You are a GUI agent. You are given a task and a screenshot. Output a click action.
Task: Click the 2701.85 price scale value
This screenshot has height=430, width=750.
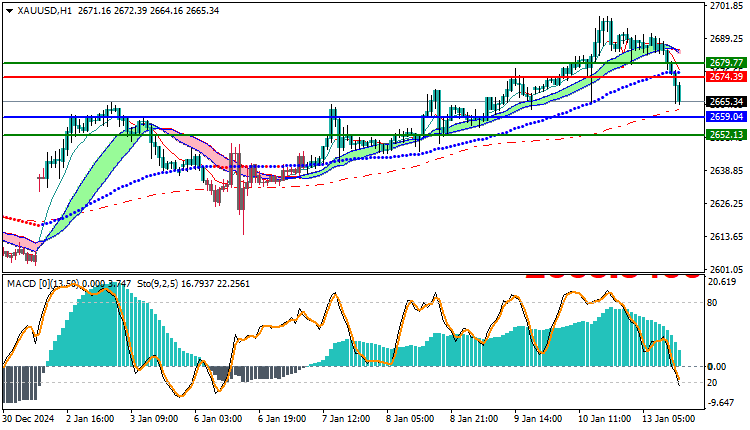click(x=726, y=6)
